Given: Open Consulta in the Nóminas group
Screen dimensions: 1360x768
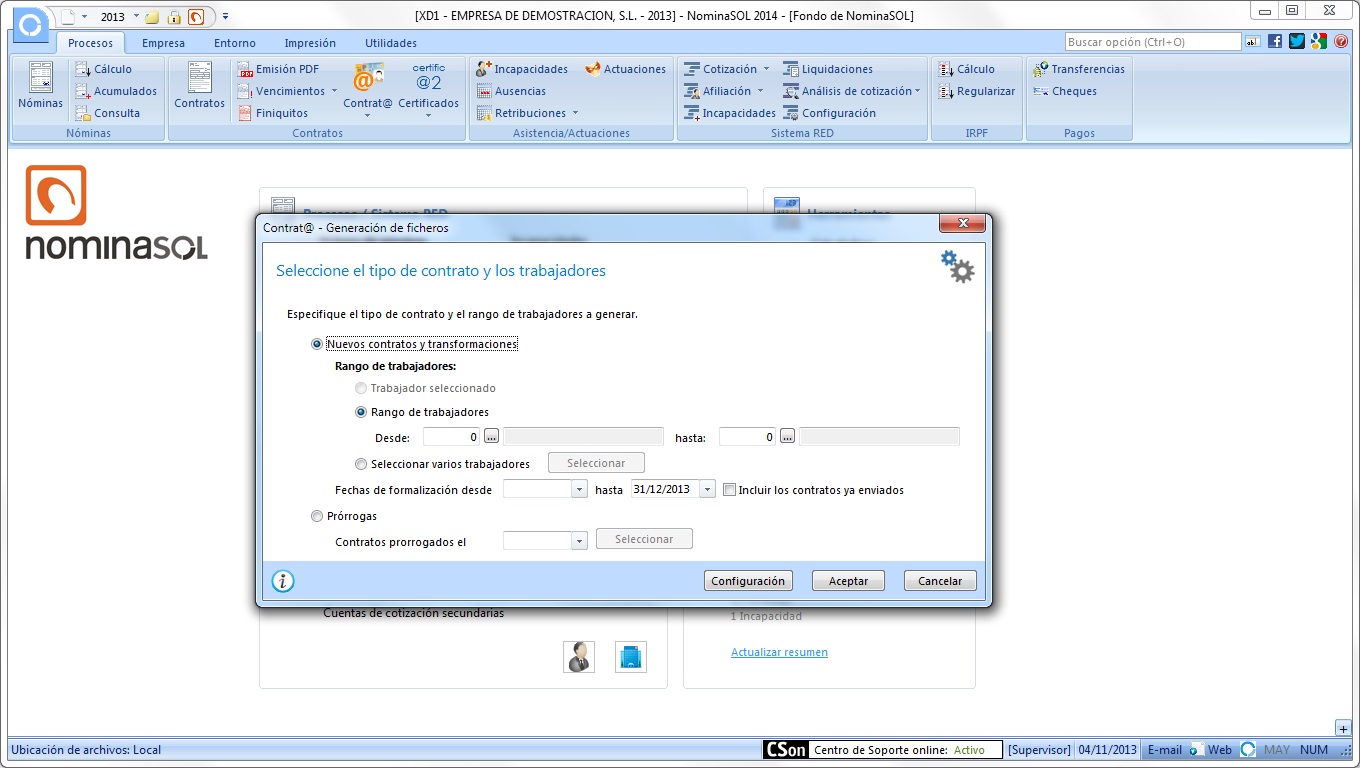Looking at the screenshot, I should coord(107,113).
